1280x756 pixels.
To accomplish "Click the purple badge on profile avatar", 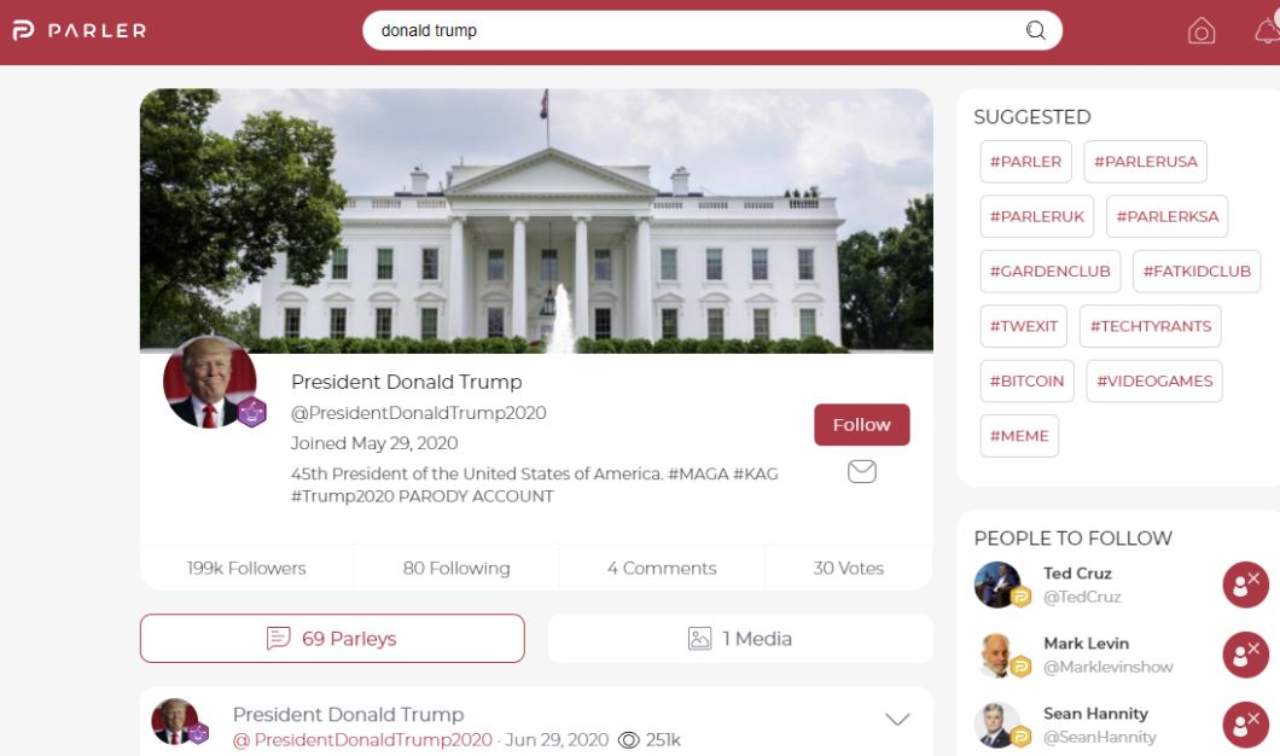I will coord(252,412).
